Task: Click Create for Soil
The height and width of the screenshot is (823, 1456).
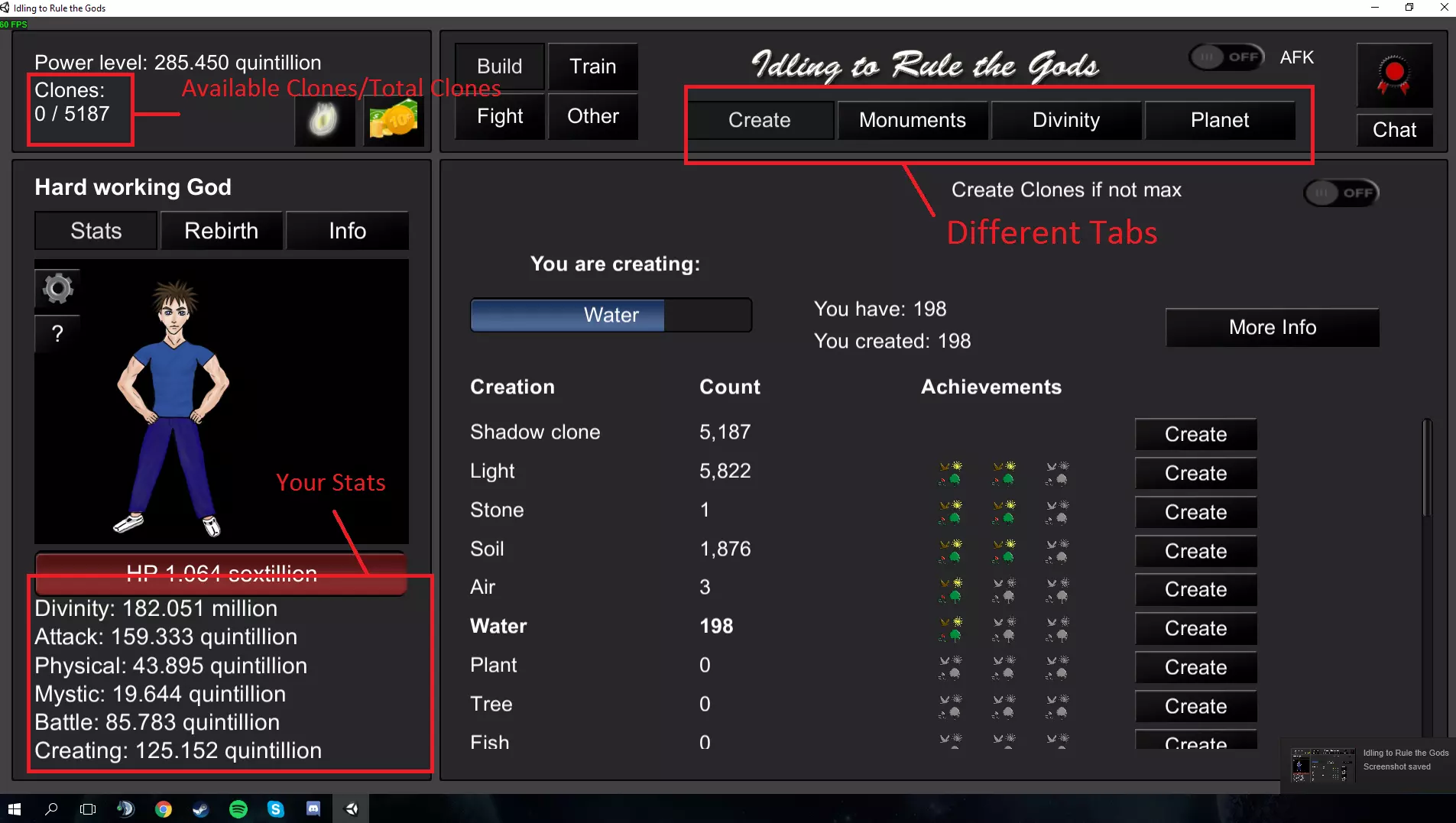Action: coord(1196,551)
